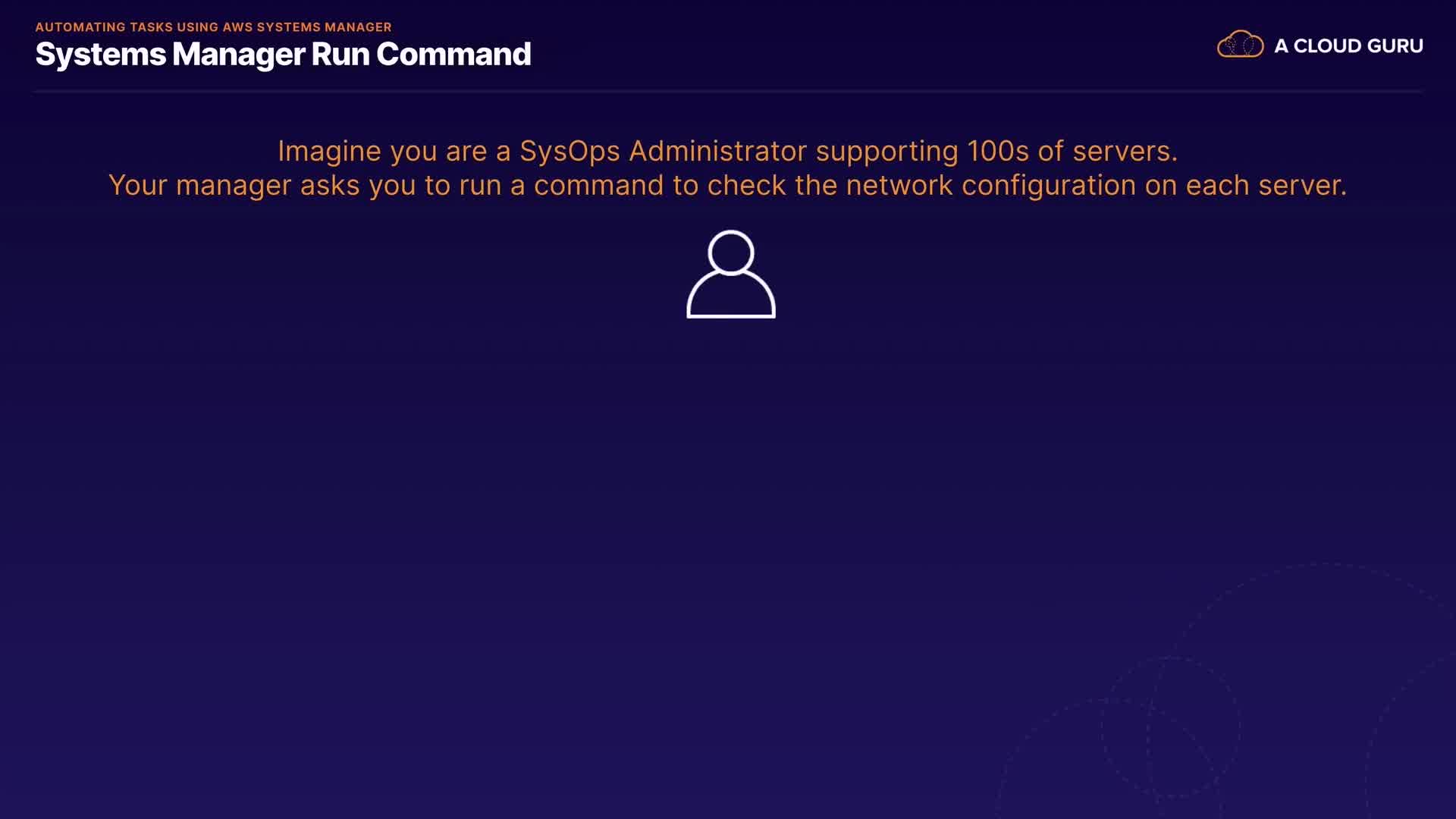Click 'each server.' ending the second line
Viewport: 1456px width, 819px height.
[1266, 186]
